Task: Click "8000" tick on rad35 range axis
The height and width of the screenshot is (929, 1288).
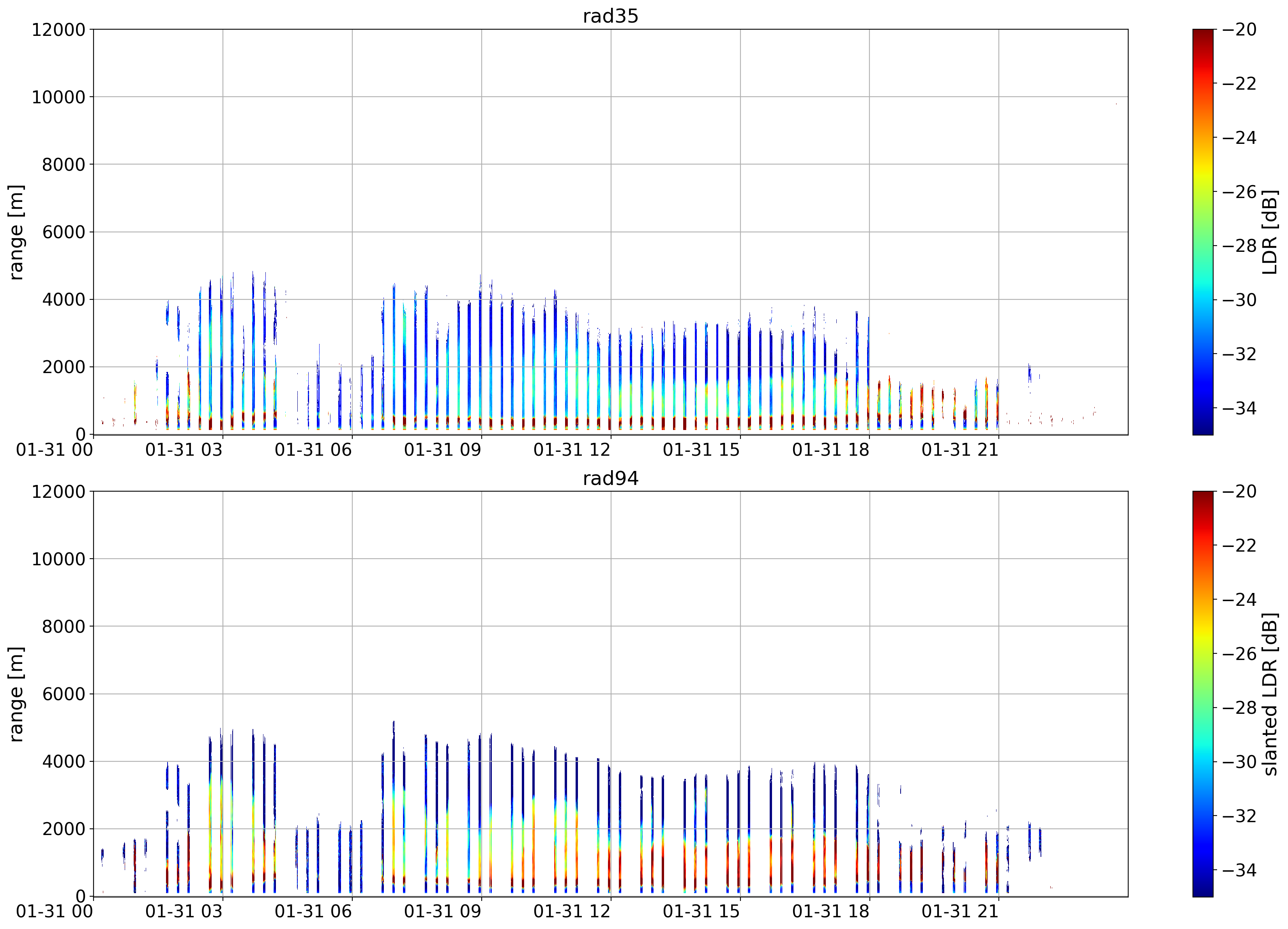Action: [64, 165]
